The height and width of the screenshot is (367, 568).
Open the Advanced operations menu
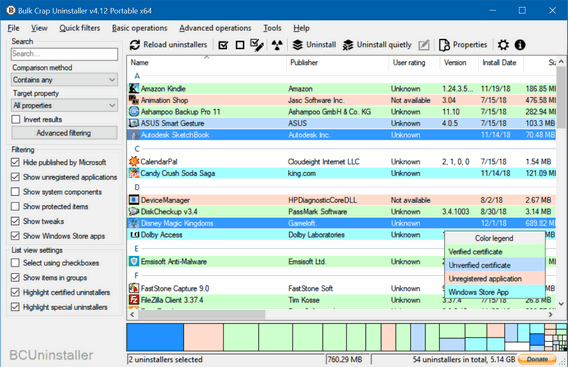[215, 28]
